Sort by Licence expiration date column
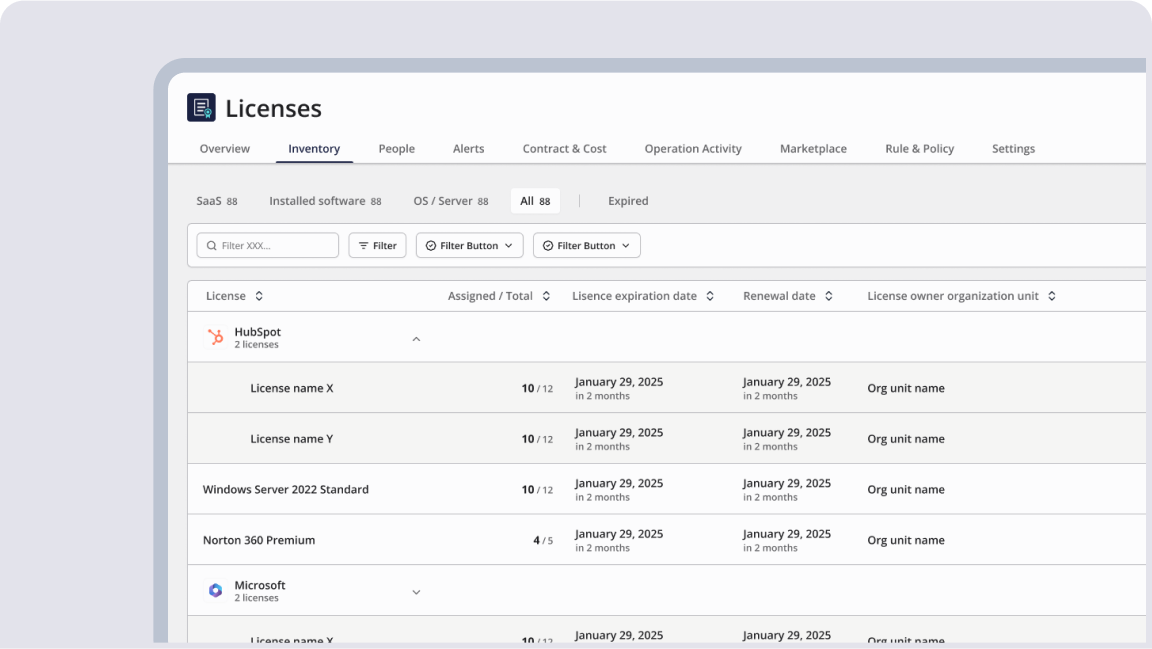 tap(710, 296)
